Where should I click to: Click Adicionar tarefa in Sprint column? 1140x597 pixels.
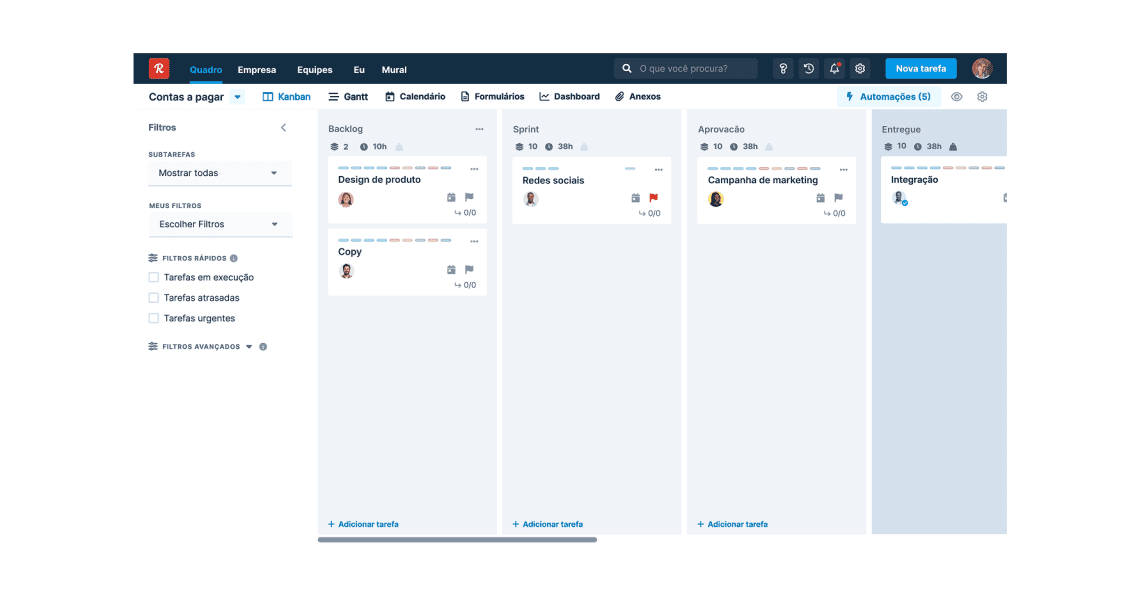(547, 524)
